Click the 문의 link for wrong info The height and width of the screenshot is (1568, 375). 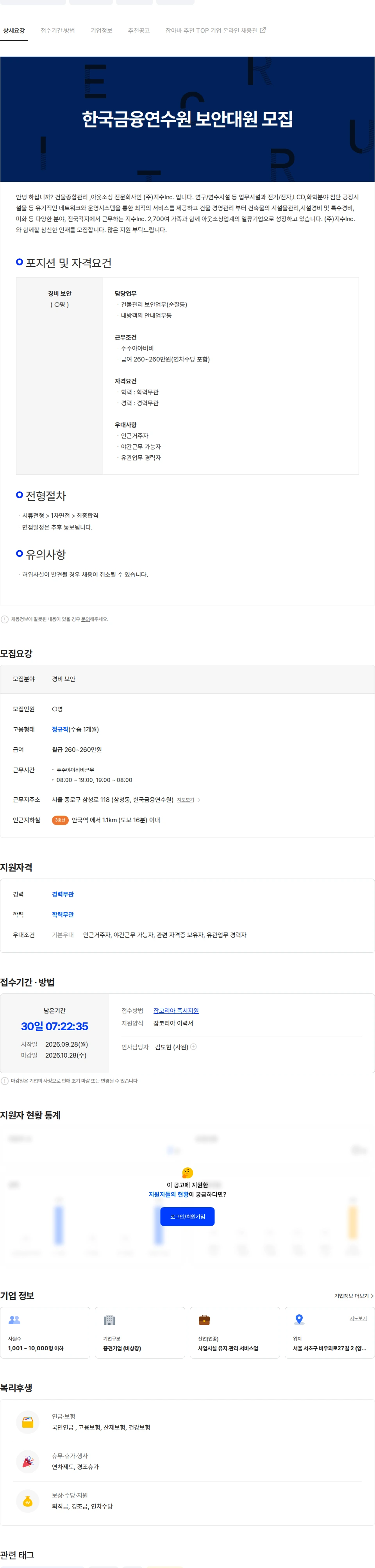click(85, 619)
